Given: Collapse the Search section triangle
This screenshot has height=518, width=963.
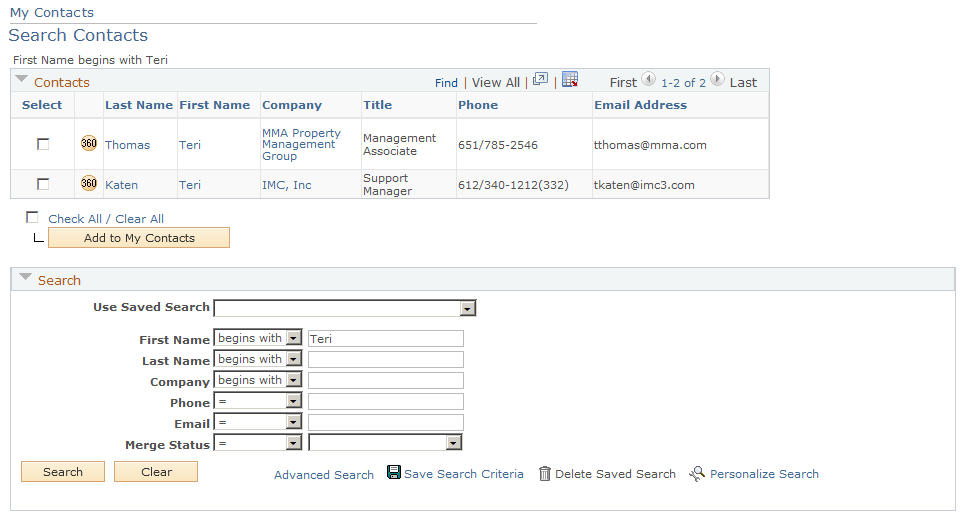Looking at the screenshot, I should [x=25, y=278].
